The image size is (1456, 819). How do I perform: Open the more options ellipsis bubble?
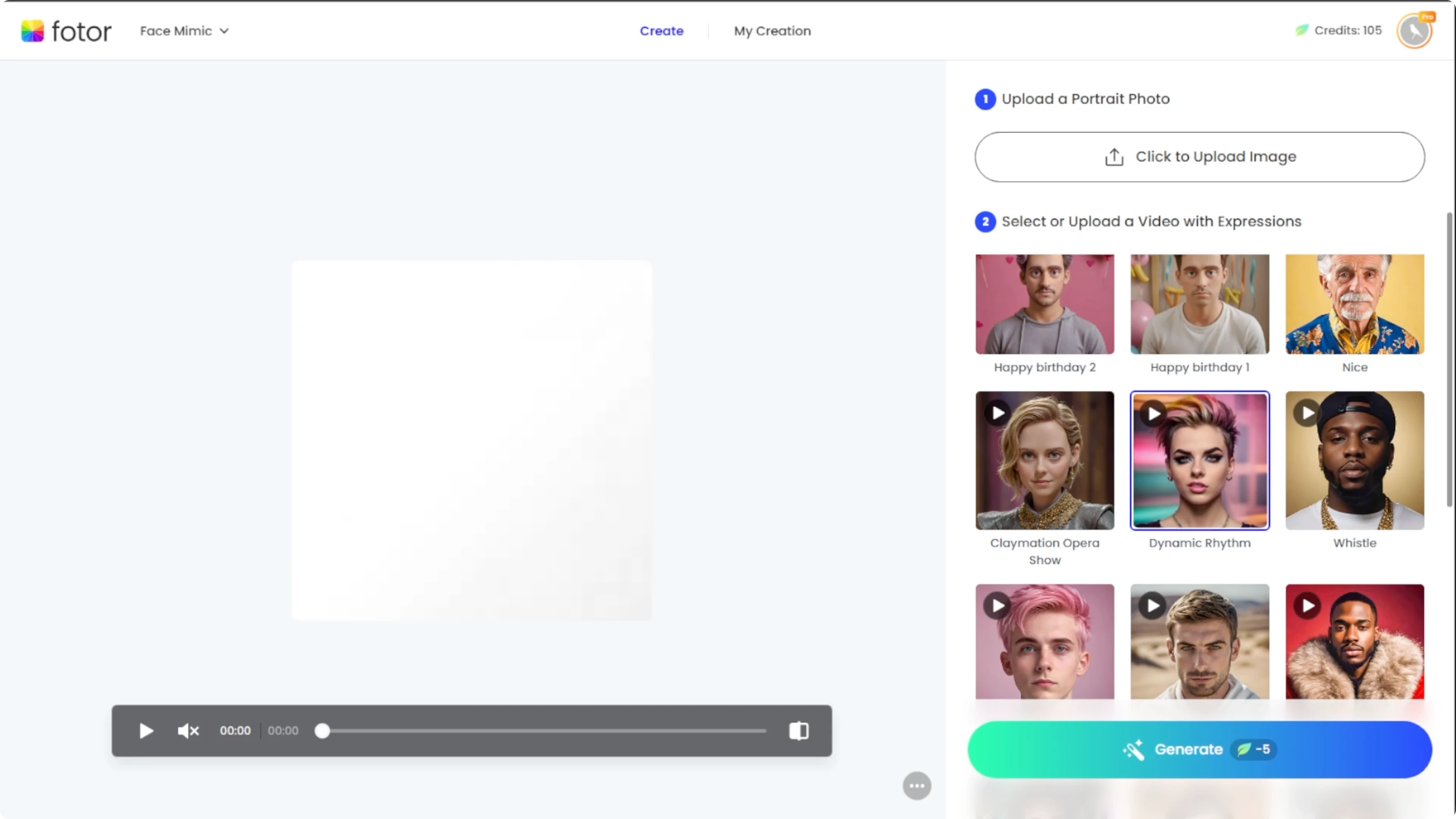917,786
